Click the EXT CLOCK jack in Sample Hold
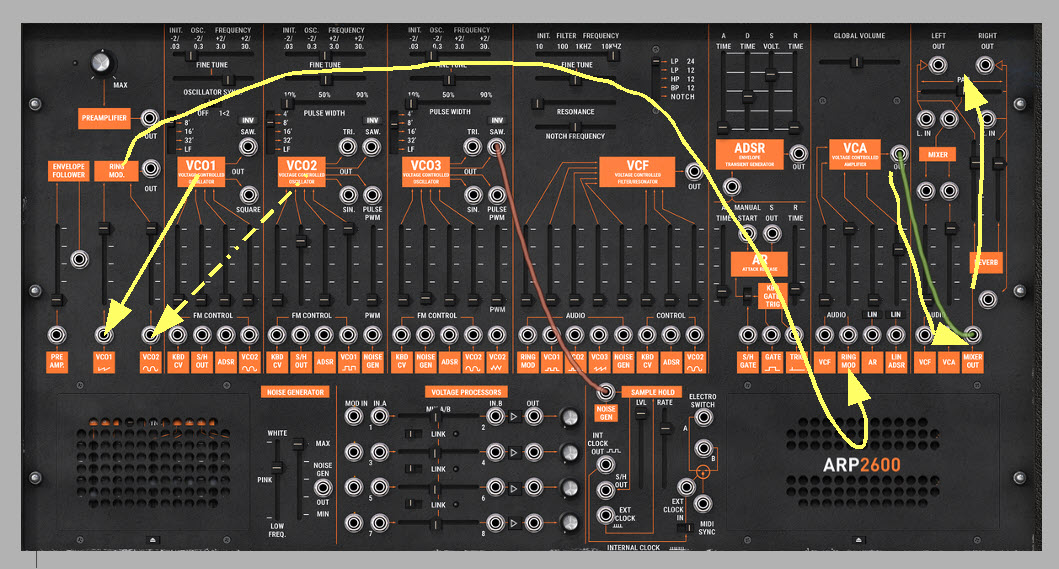This screenshot has height=569, width=1059. pyautogui.click(x=605, y=515)
